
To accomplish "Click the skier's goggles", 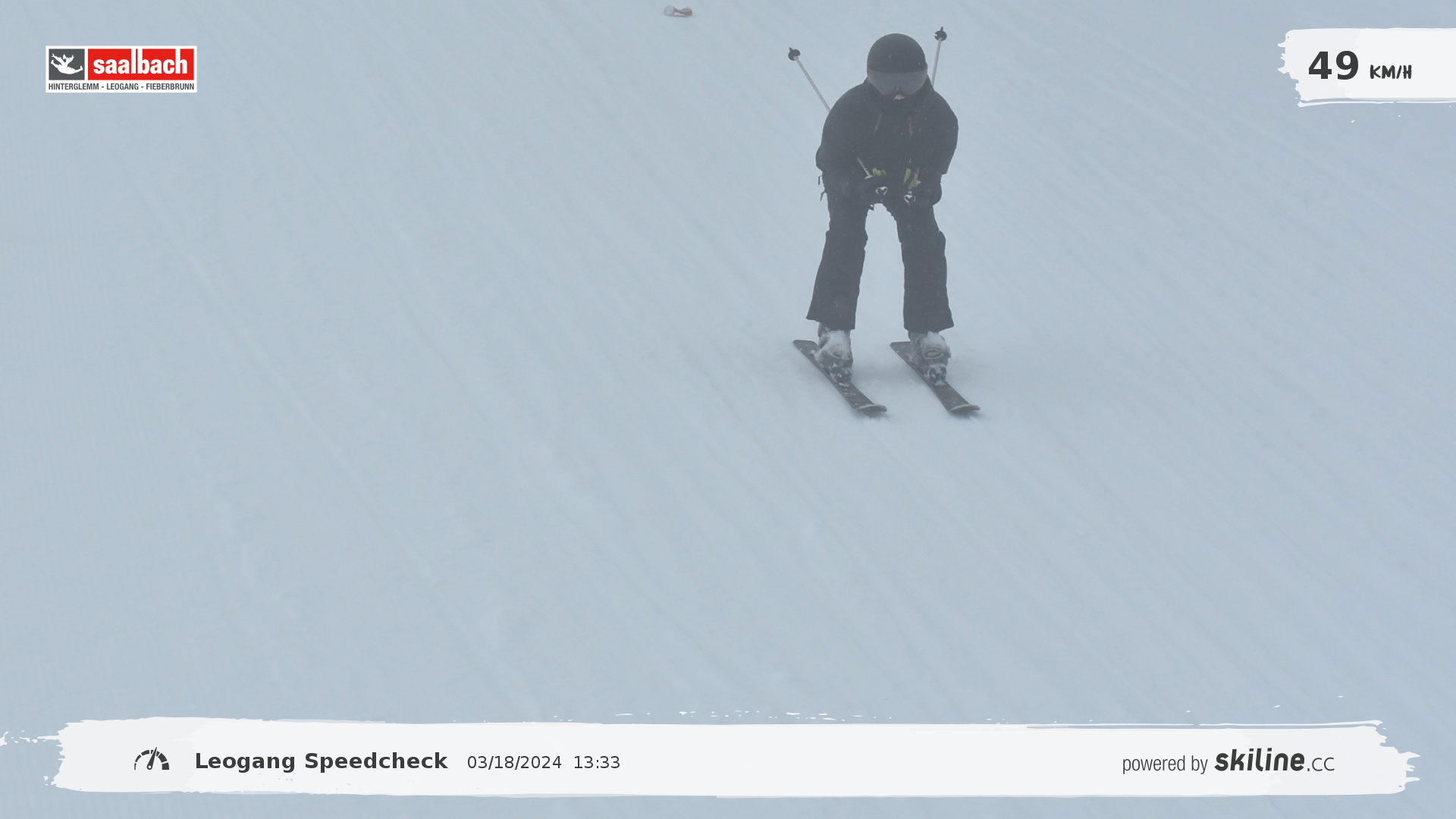I will tap(896, 80).
